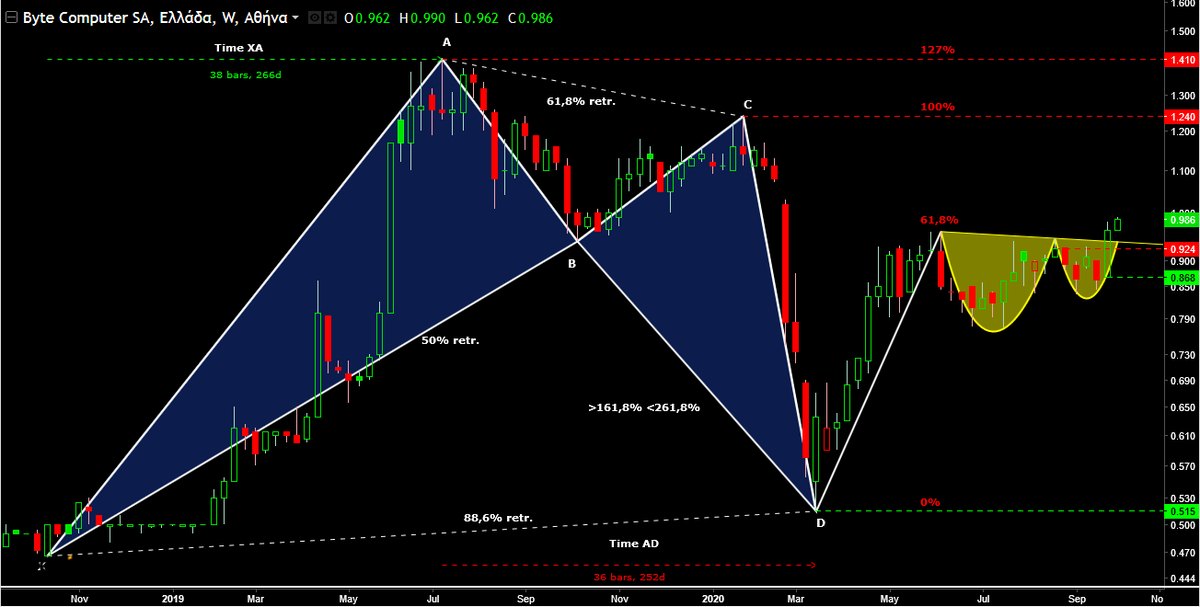The image size is (1200, 607).
Task: Click the 1.600 price scale value
Action: (x=1184, y=4)
